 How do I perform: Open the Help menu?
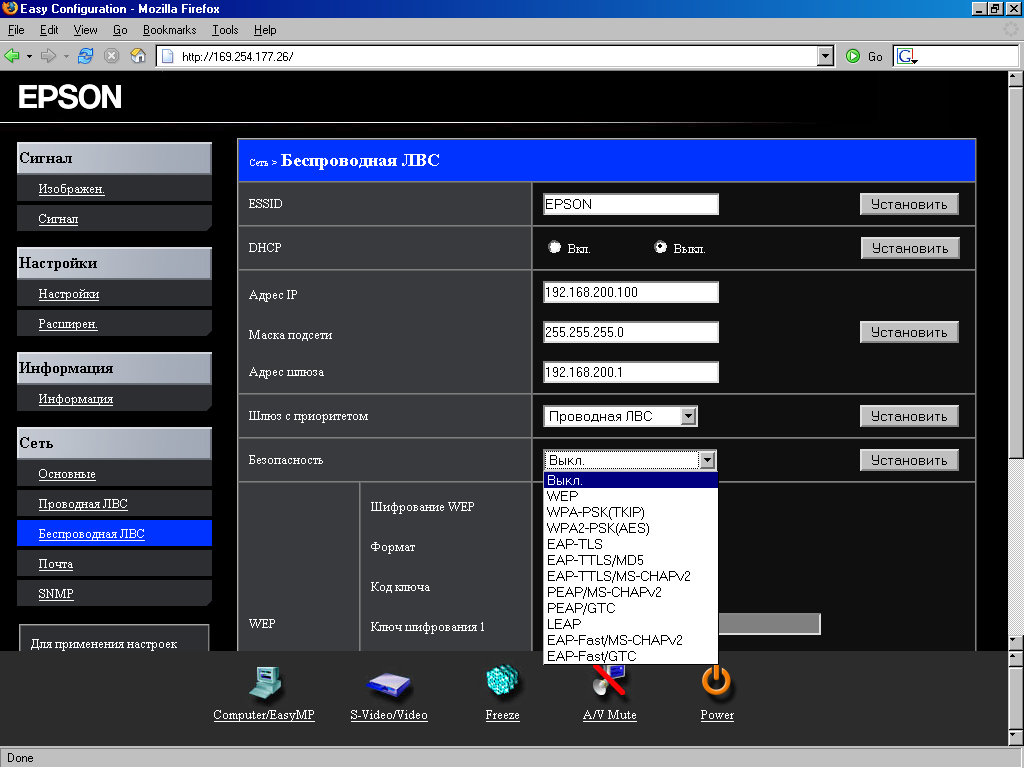tap(265, 30)
